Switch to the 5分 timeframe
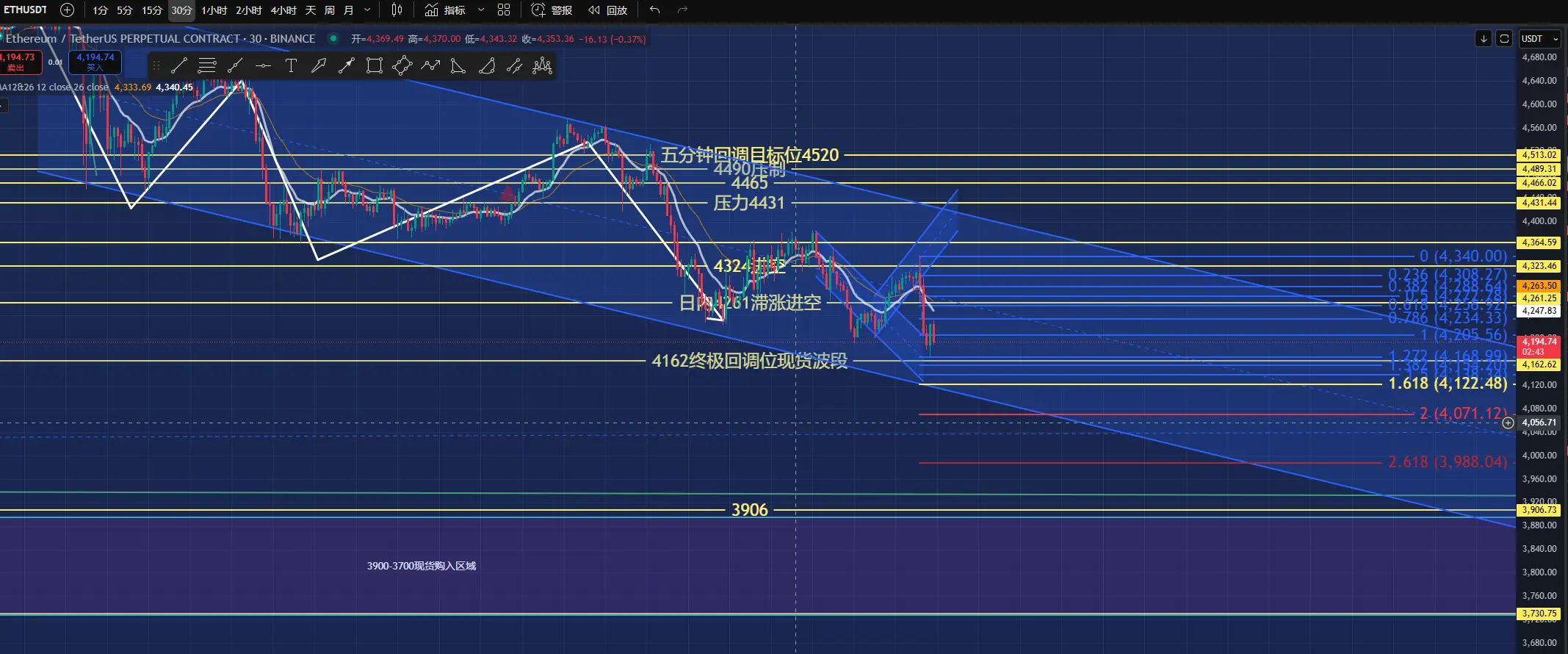1568x654 pixels. (x=125, y=10)
